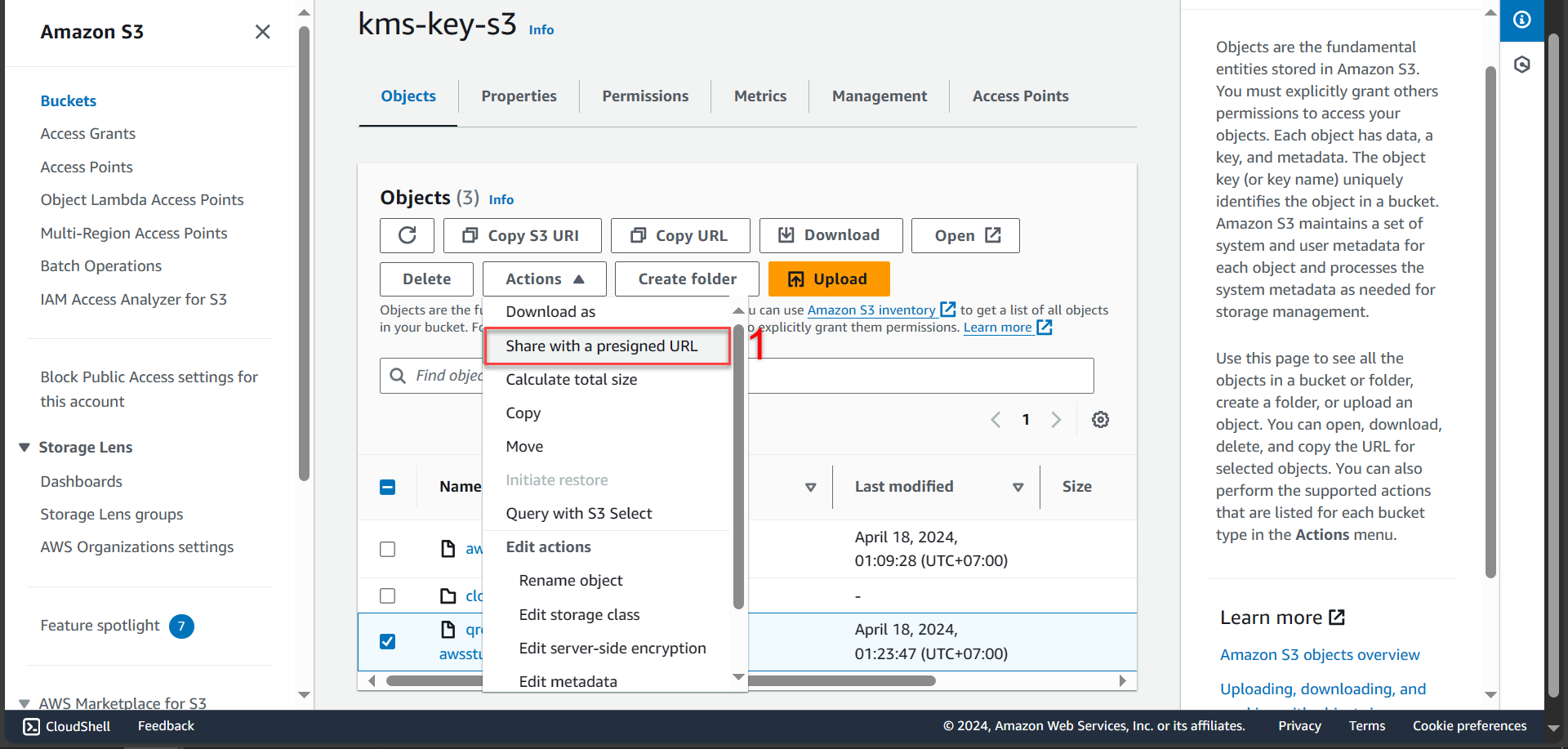Click Info link next to Objects (3)
The width and height of the screenshot is (1568, 749).
501,199
